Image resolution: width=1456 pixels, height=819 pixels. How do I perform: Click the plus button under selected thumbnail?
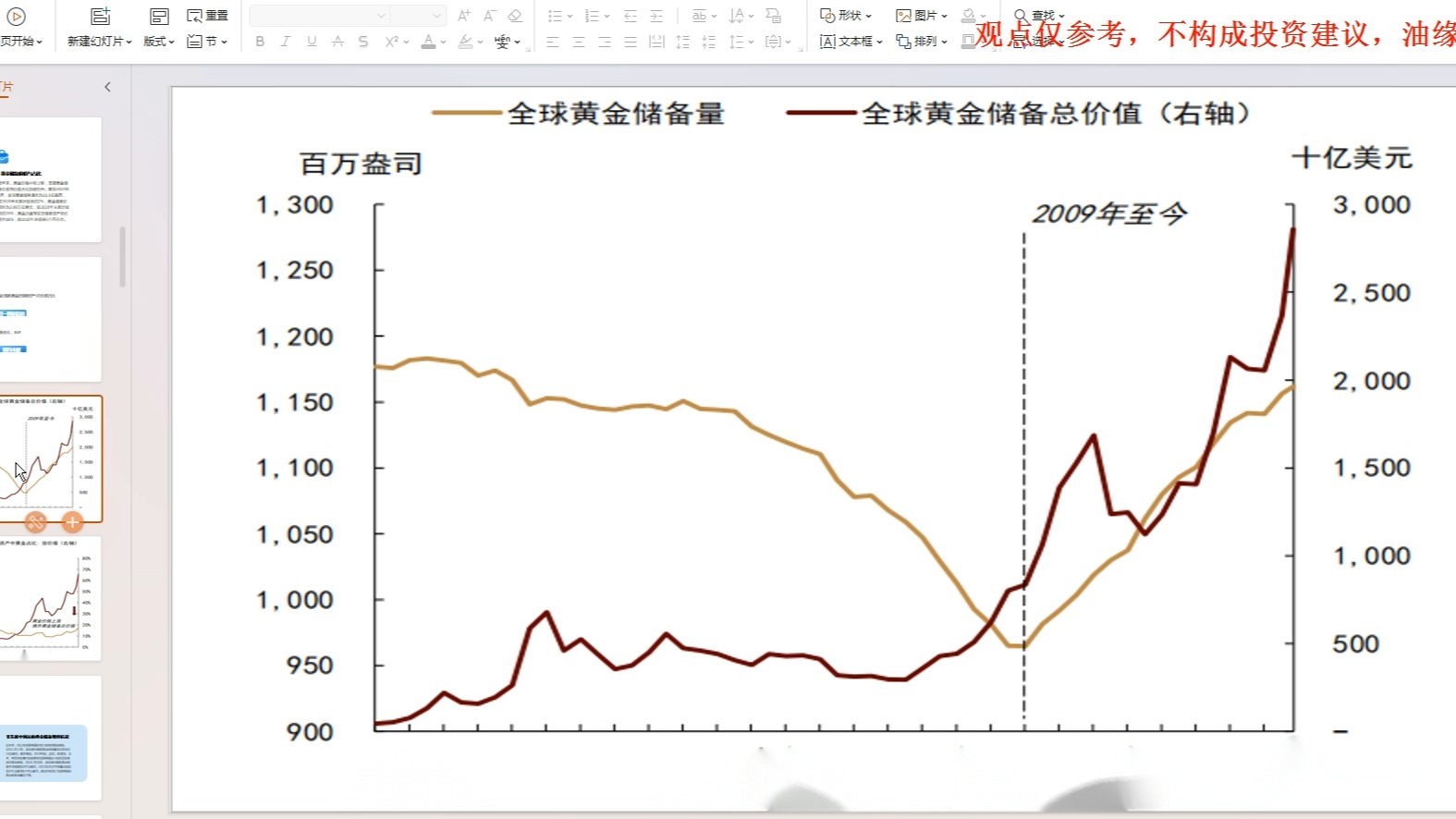click(72, 522)
